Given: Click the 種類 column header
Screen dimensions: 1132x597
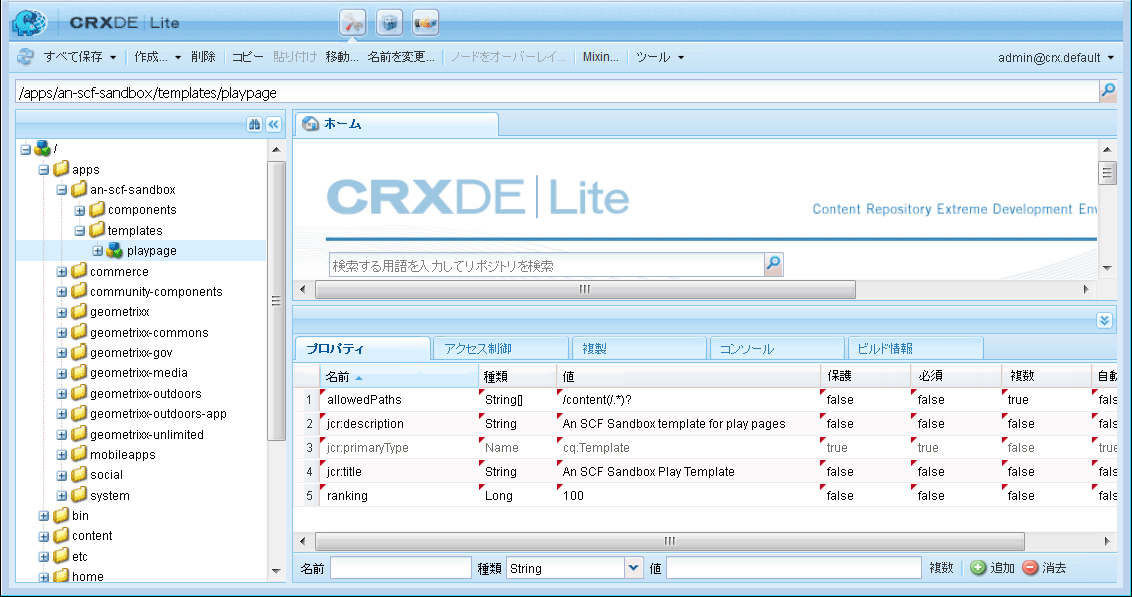Looking at the screenshot, I should (x=518, y=376).
